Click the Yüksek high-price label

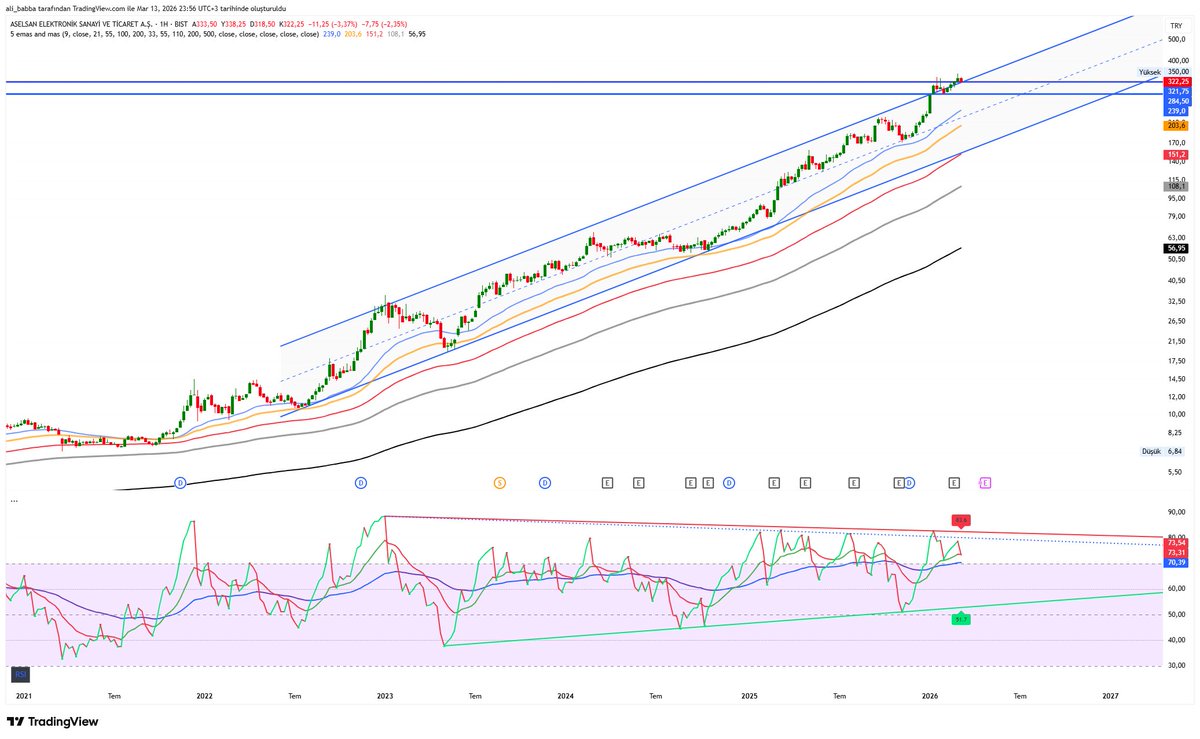point(1149,73)
